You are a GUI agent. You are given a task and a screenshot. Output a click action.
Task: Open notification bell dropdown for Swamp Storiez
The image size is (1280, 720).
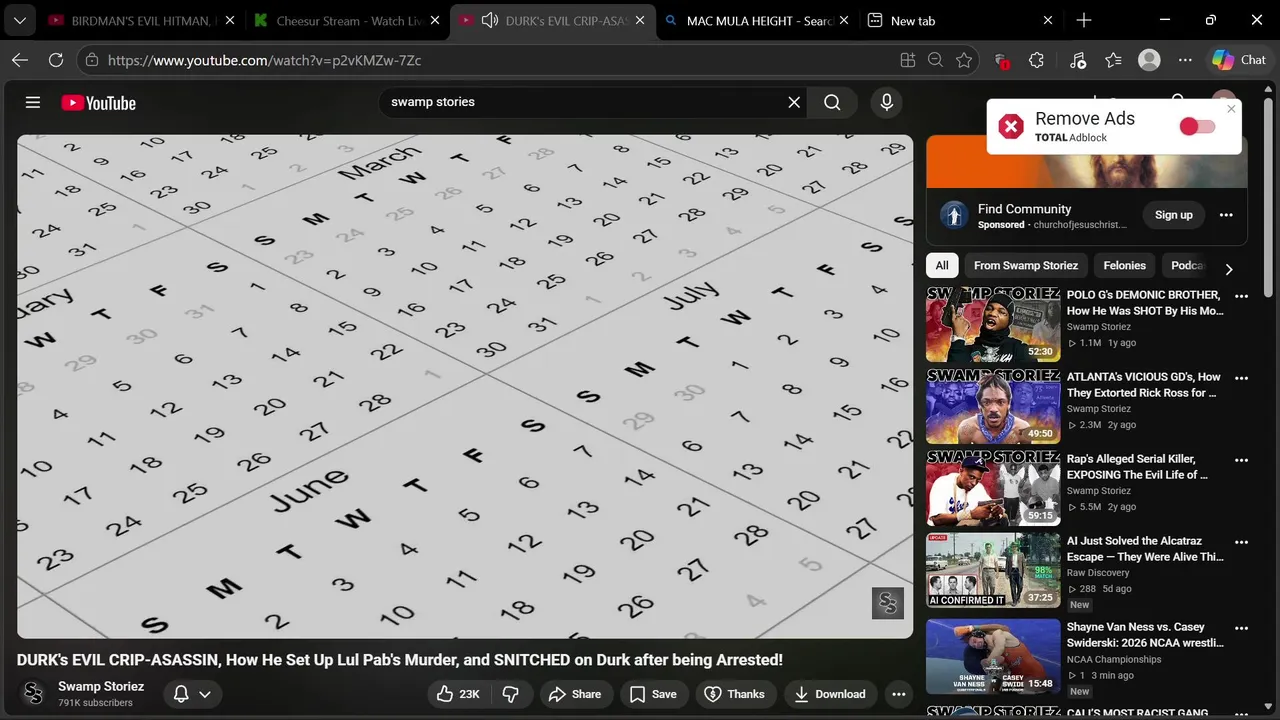[x=192, y=694]
